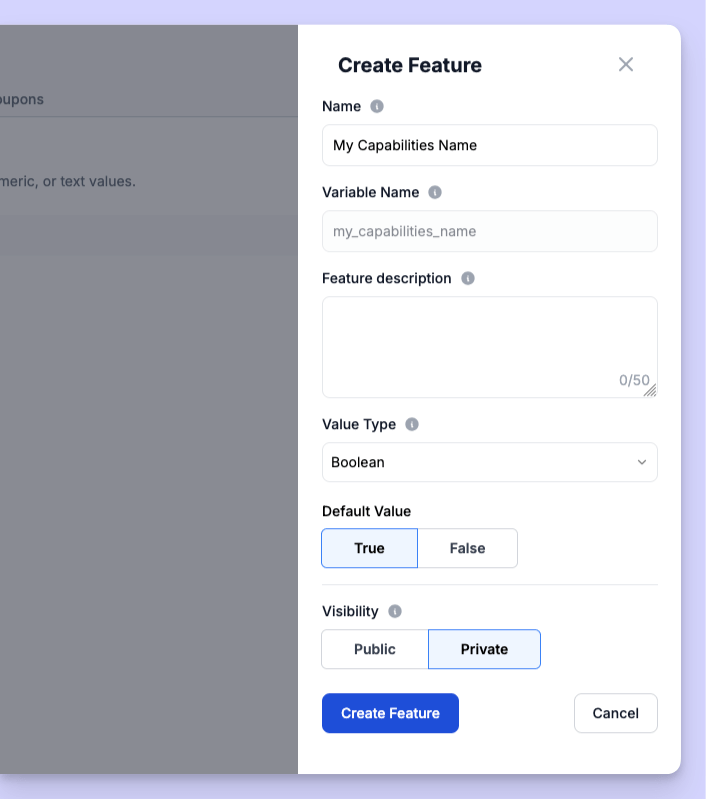Cancel feature creation
The width and height of the screenshot is (706, 799).
click(616, 713)
